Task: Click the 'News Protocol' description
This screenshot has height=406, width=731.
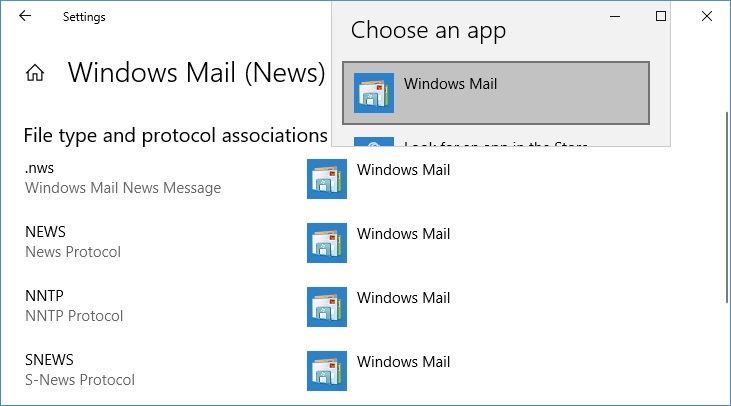Action: tap(73, 252)
